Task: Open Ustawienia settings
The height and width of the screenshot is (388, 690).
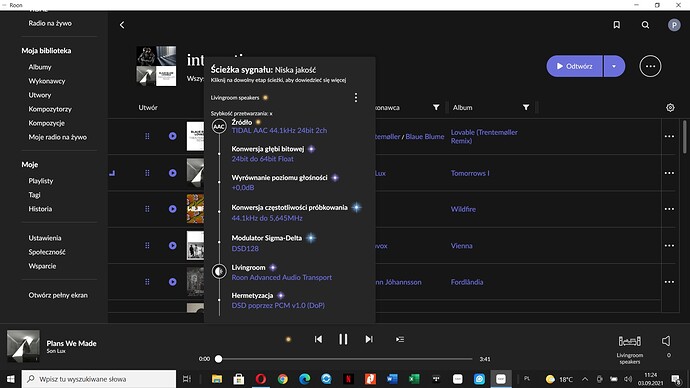Action: tap(45, 238)
